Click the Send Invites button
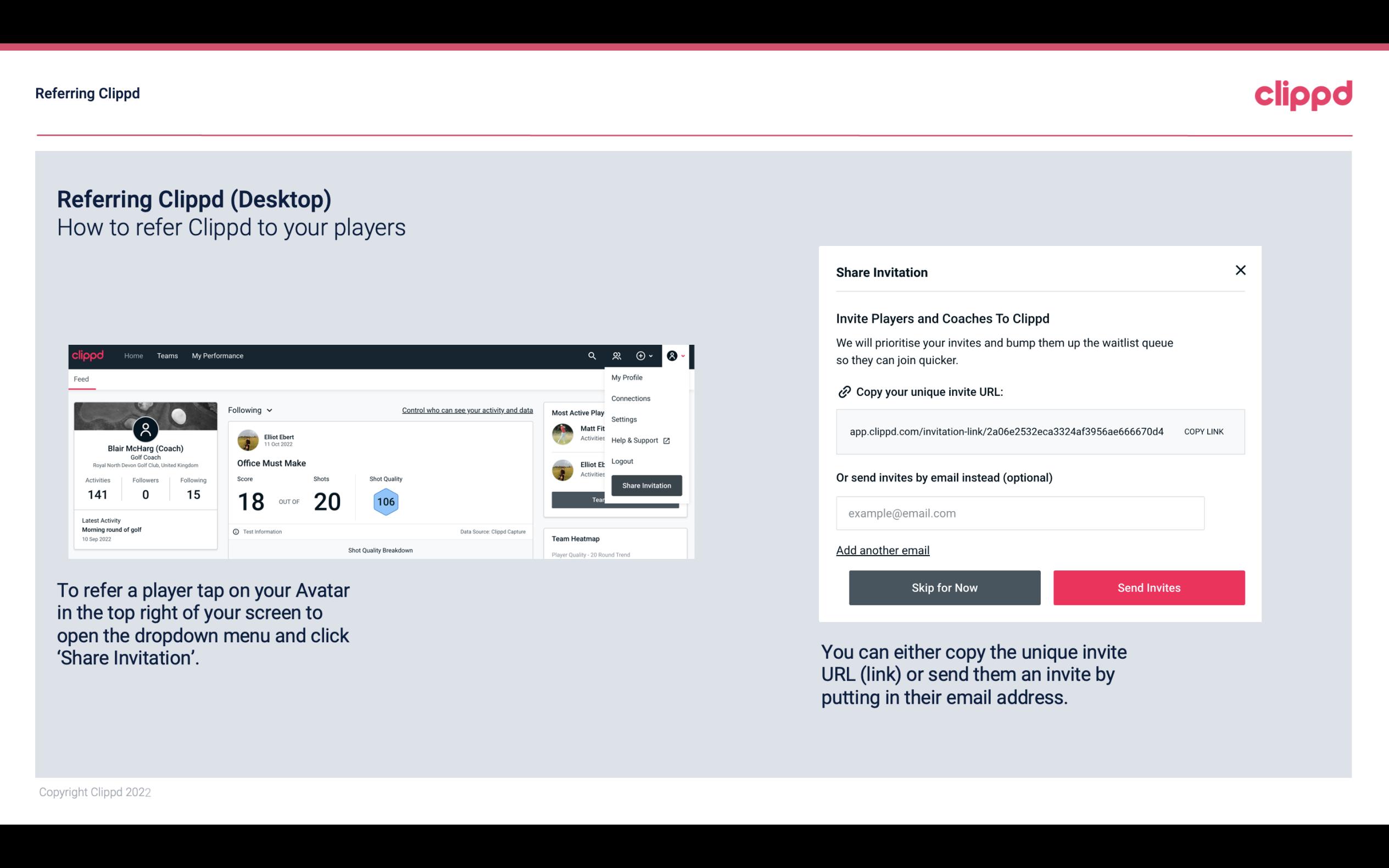Viewport: 1389px width, 868px height. click(1149, 587)
